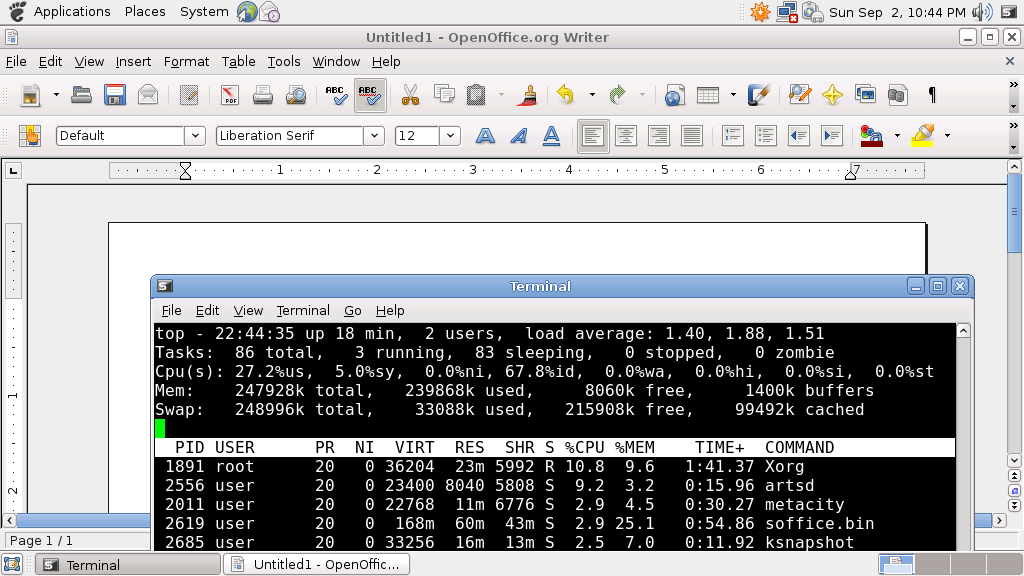1024x576 pixels.
Task: Open Writer's Table menu
Action: tap(238, 61)
